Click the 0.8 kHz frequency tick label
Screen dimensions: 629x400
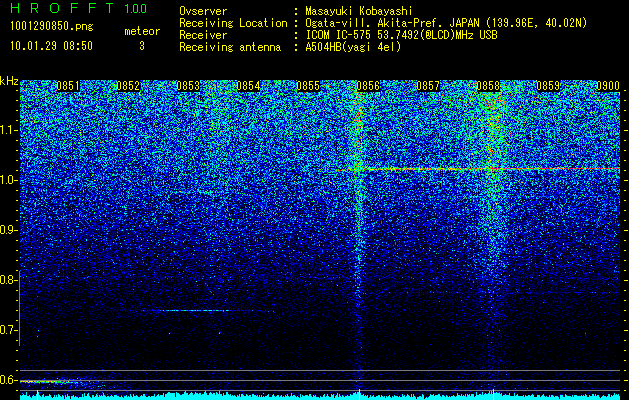[8, 280]
